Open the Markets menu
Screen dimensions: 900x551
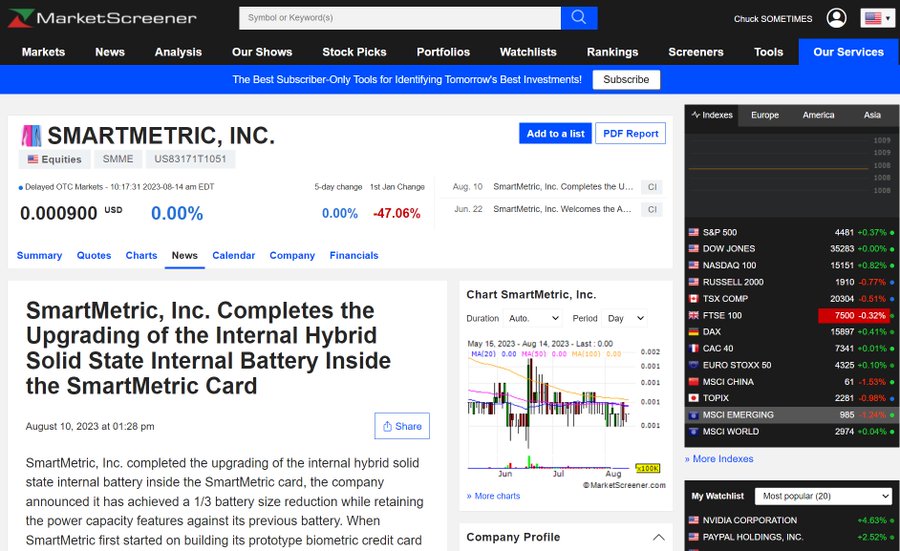pyautogui.click(x=43, y=52)
